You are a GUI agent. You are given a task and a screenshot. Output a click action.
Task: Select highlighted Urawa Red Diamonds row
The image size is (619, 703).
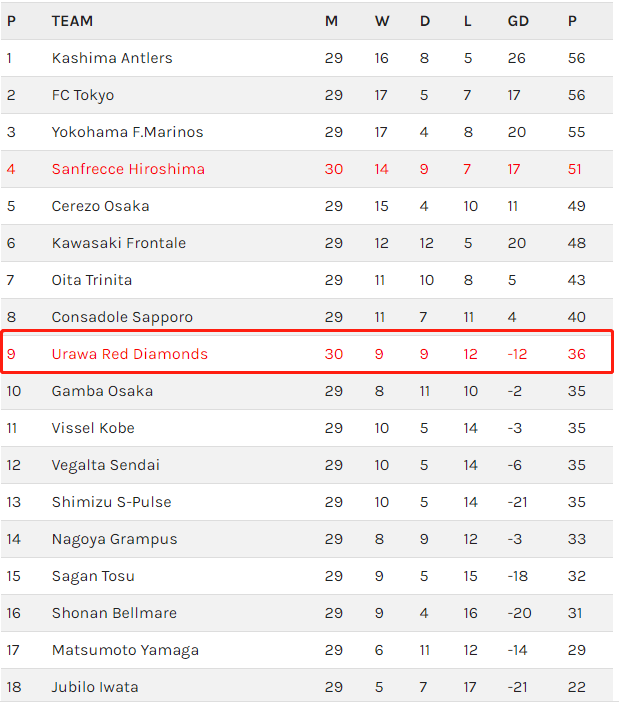tap(307, 352)
